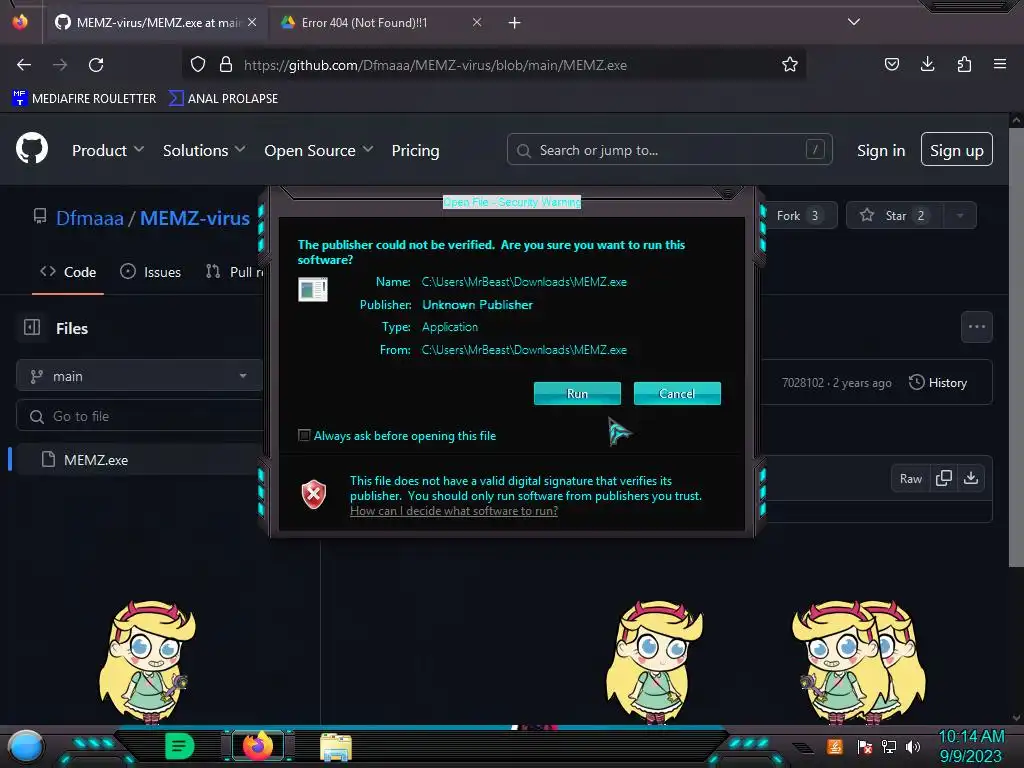Viewport: 1024px width, 768px height.
Task: Open the extensions puzzle icon
Action: coord(964,64)
